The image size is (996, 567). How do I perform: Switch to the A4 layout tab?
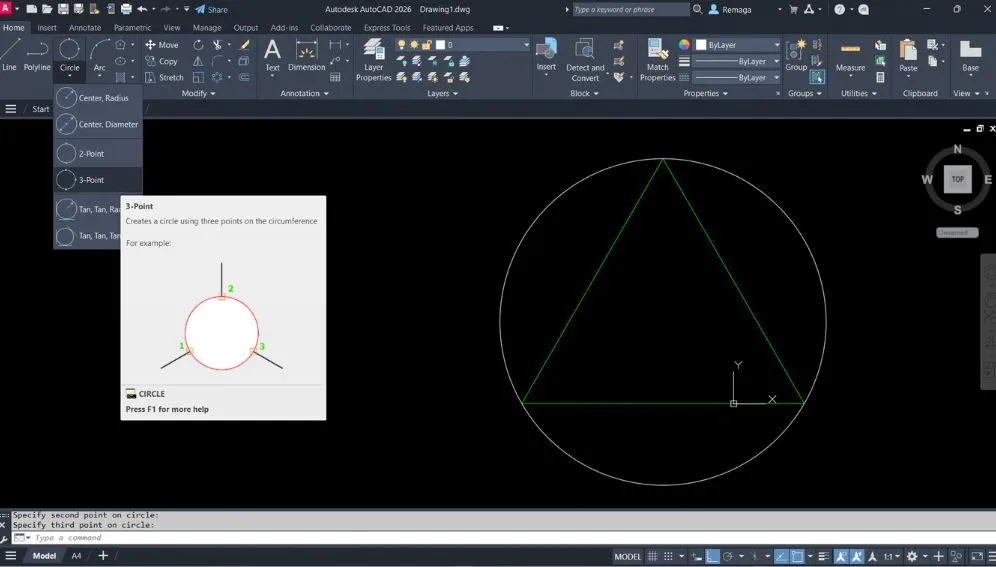76,556
